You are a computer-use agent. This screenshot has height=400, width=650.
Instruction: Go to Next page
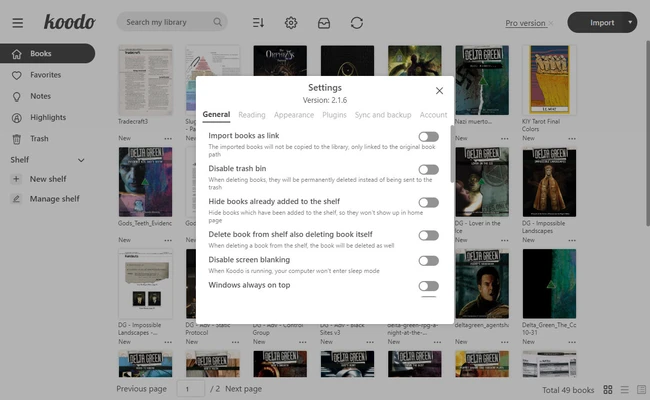click(x=243, y=389)
